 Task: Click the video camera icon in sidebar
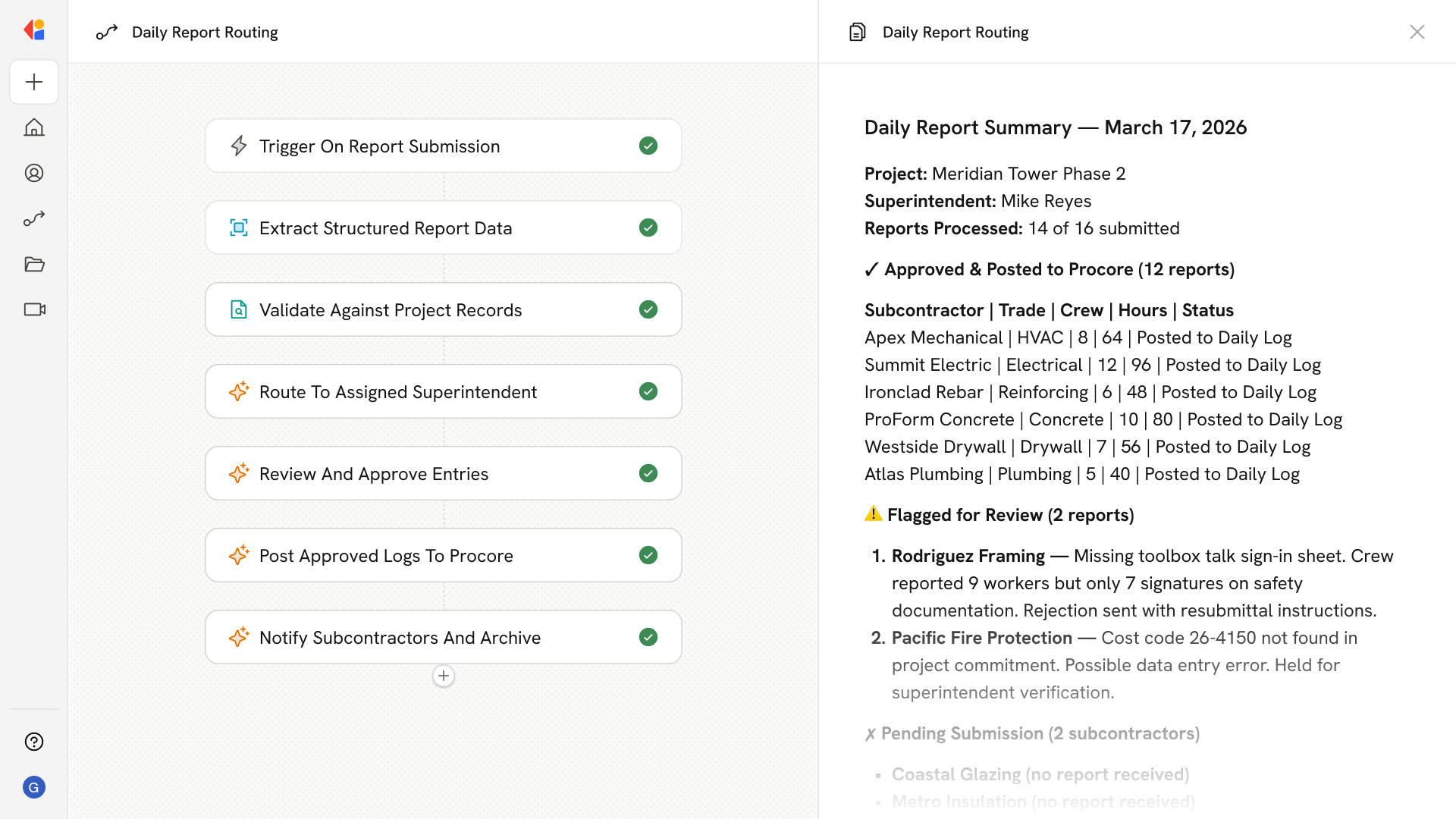click(x=34, y=309)
